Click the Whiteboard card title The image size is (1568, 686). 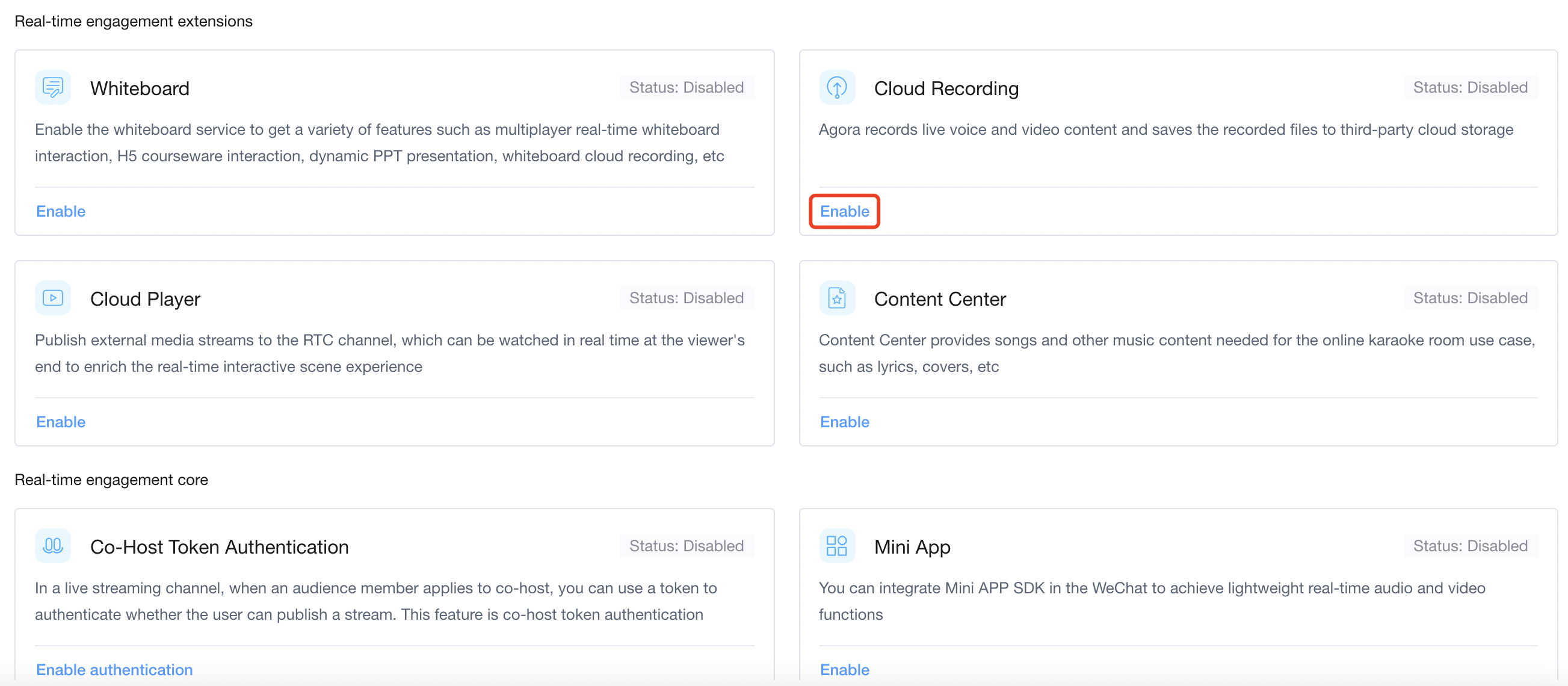[140, 89]
